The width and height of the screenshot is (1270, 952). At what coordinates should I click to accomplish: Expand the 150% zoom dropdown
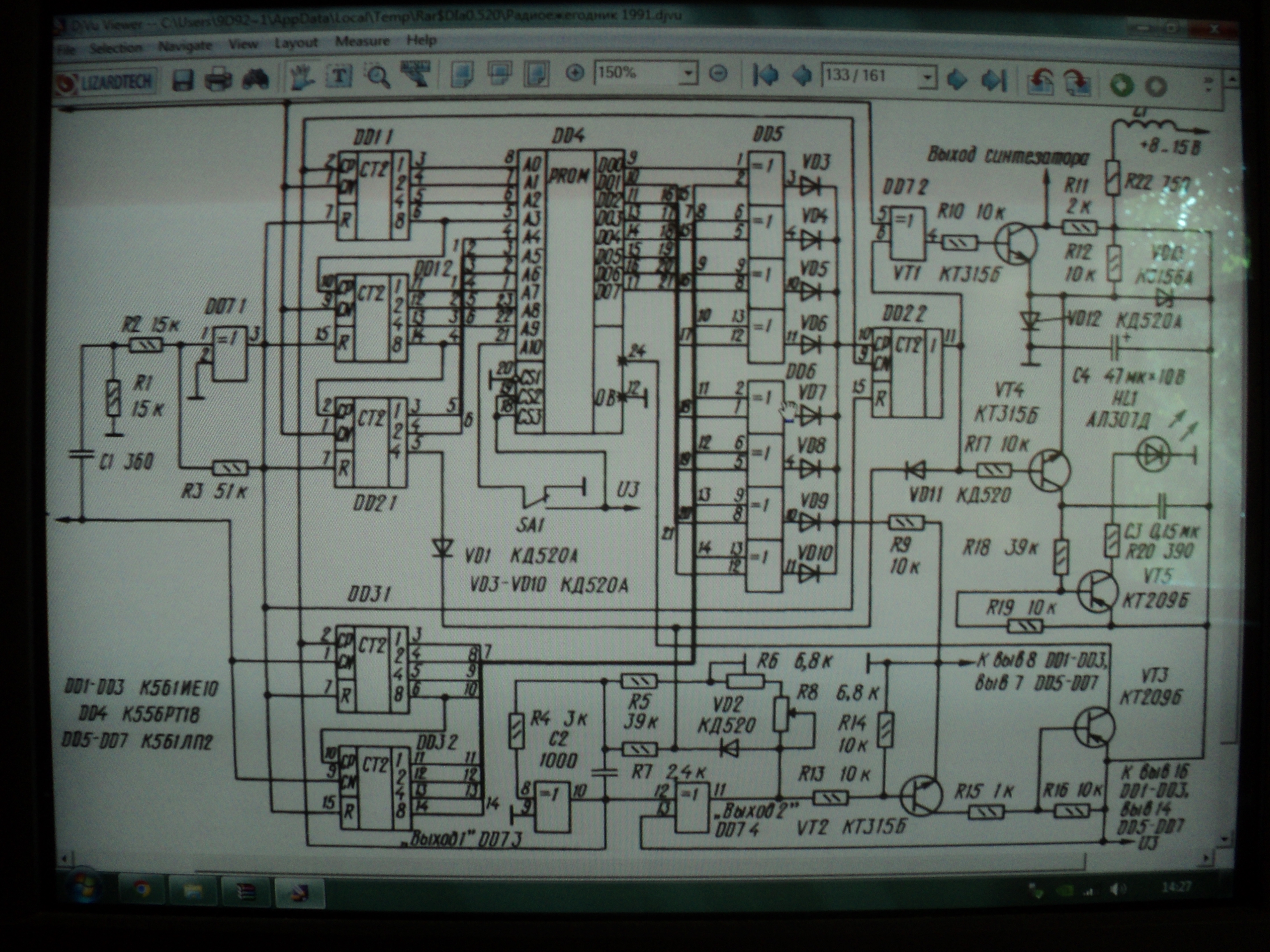688,74
